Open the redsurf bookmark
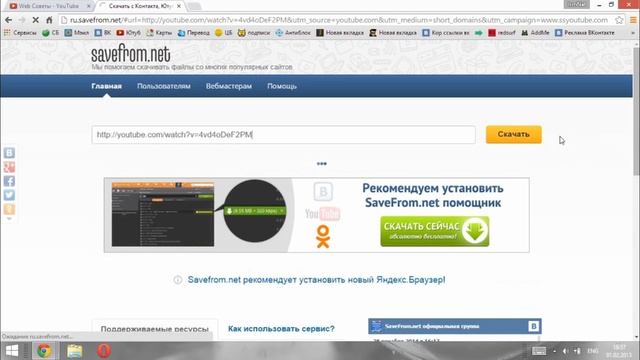 (502, 33)
